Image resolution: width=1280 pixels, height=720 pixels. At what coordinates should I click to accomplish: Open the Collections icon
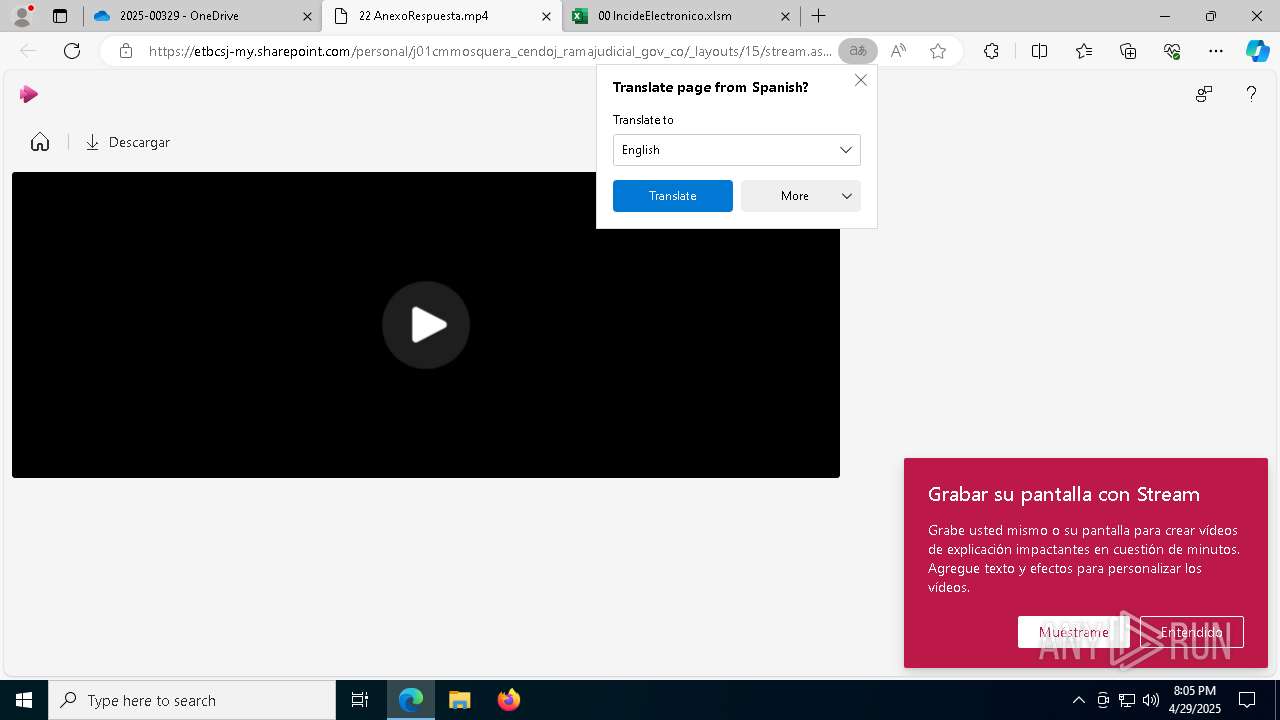1128,51
